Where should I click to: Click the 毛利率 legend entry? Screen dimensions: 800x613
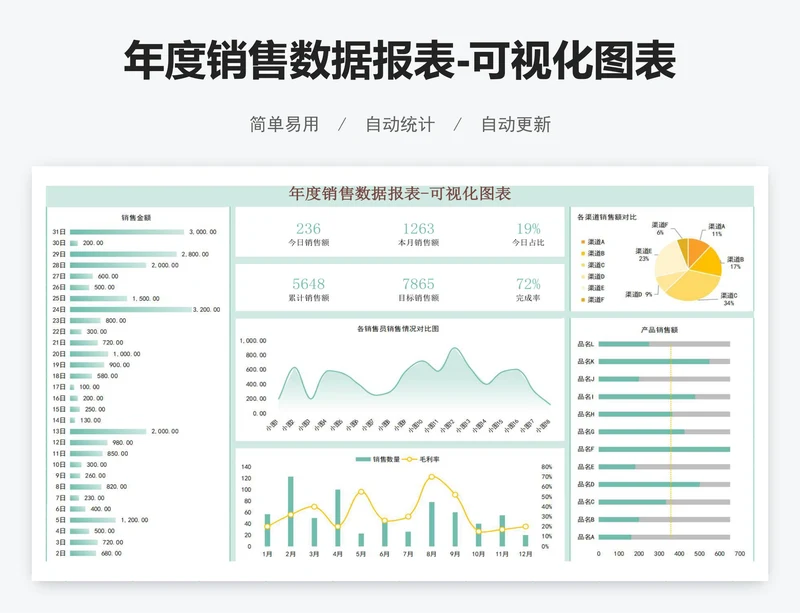click(421, 459)
